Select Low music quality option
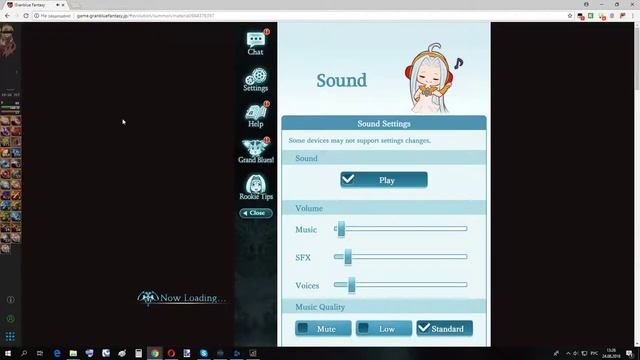Viewport: 640px width, 360px height. click(384, 329)
